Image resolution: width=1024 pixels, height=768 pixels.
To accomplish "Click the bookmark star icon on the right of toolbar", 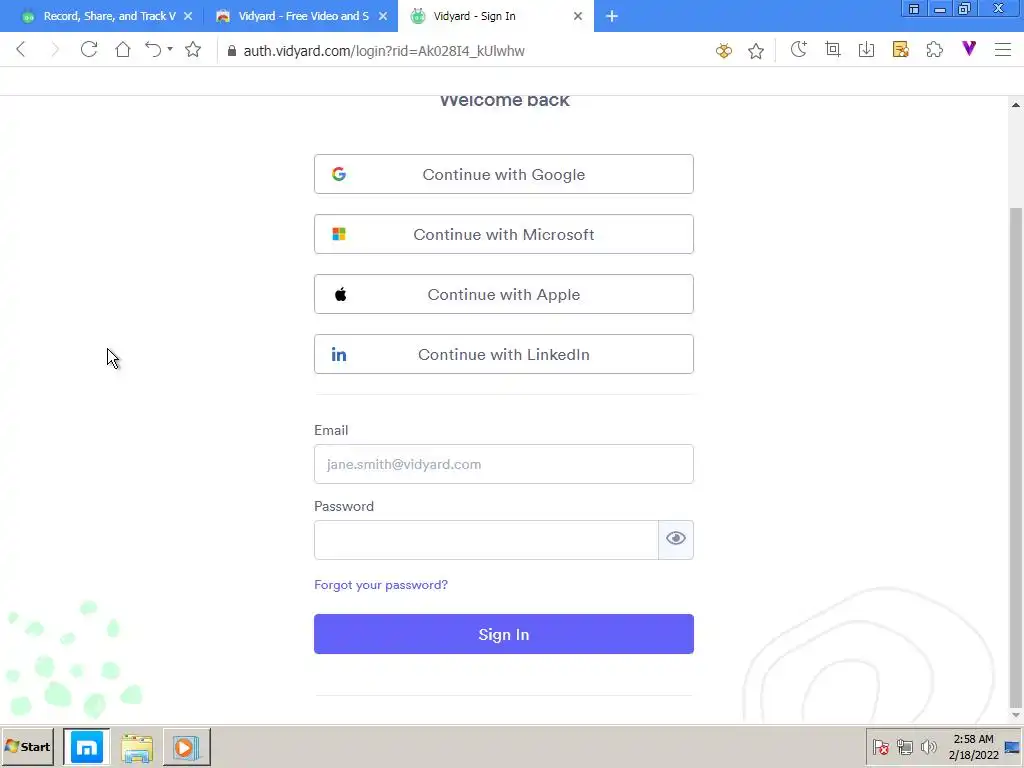I will coord(756,50).
